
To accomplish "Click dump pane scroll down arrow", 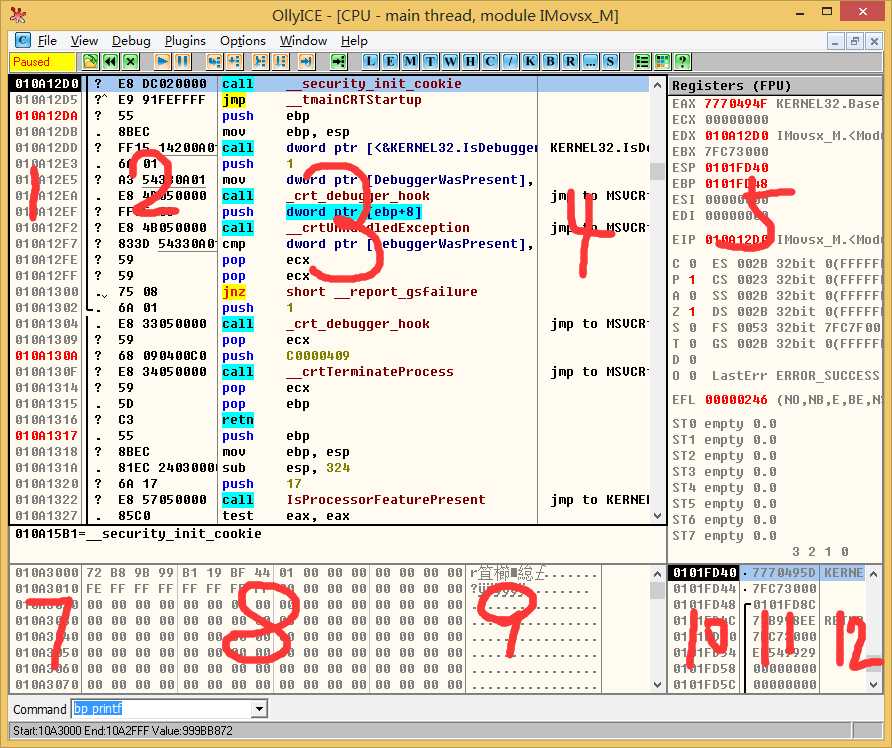I will [658, 685].
